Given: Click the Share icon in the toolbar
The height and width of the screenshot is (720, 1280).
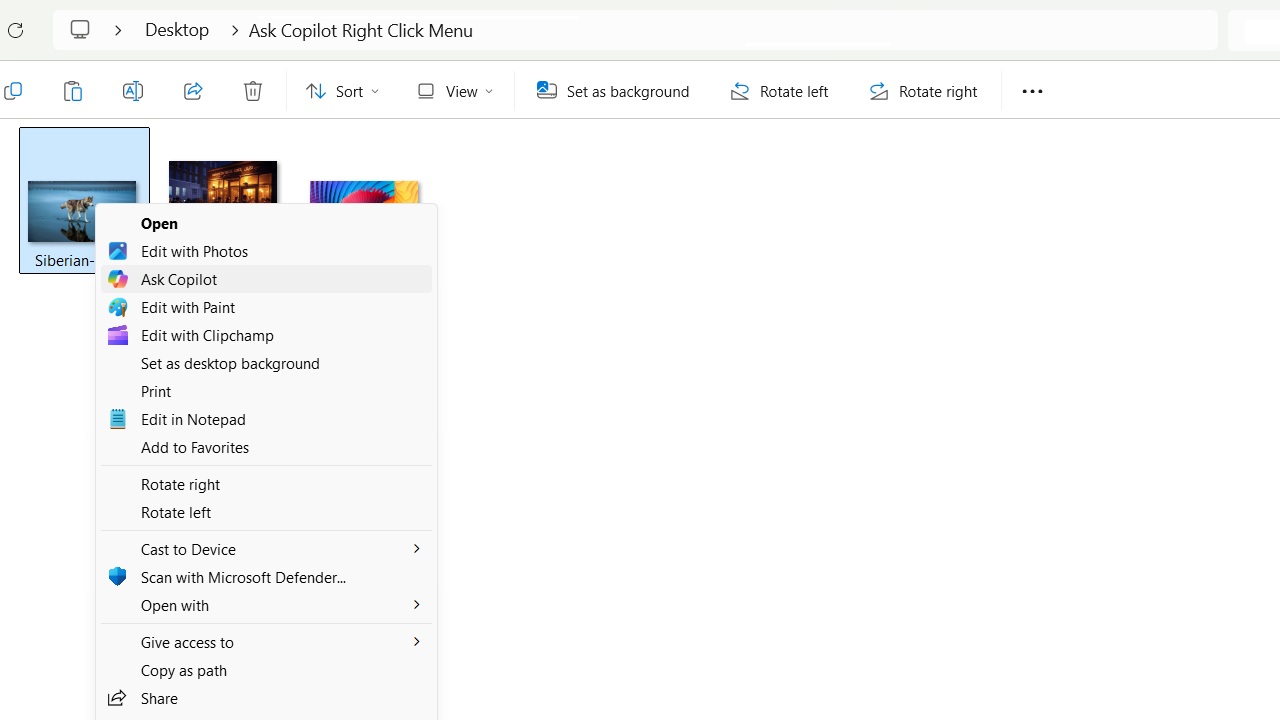Looking at the screenshot, I should pyautogui.click(x=192, y=91).
